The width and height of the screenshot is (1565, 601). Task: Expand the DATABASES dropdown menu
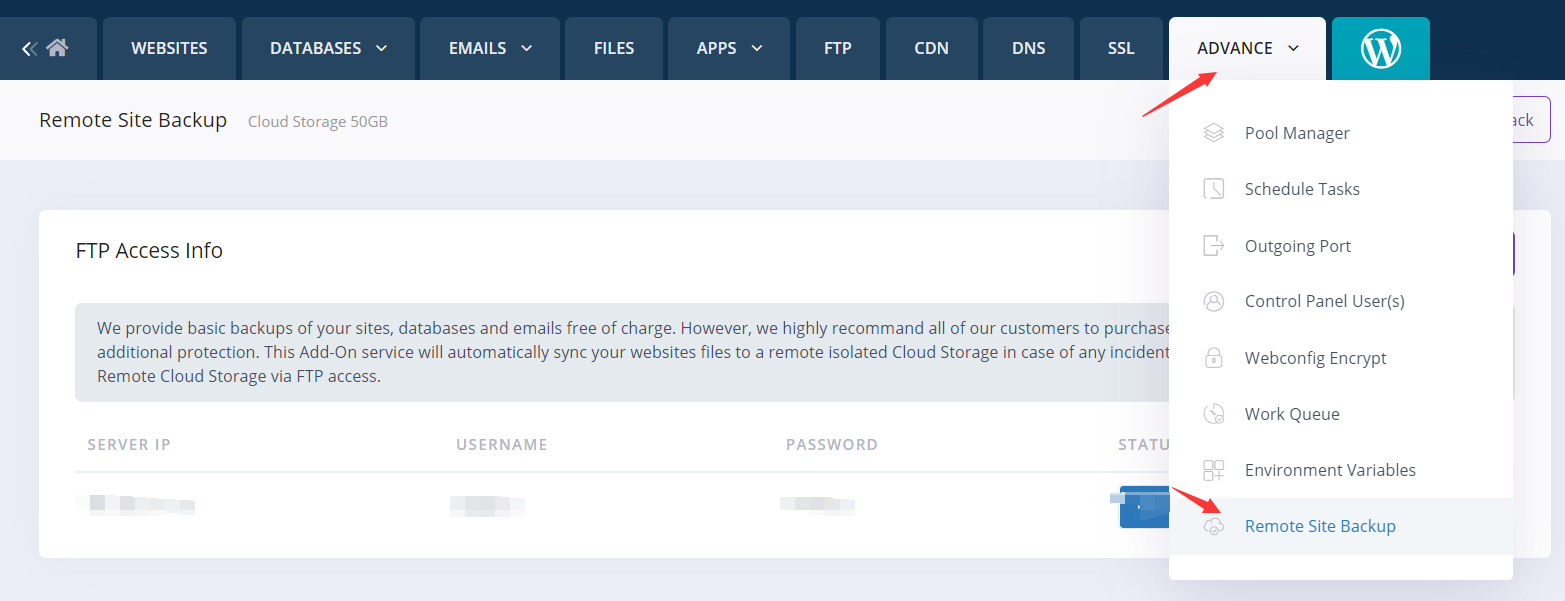click(328, 48)
